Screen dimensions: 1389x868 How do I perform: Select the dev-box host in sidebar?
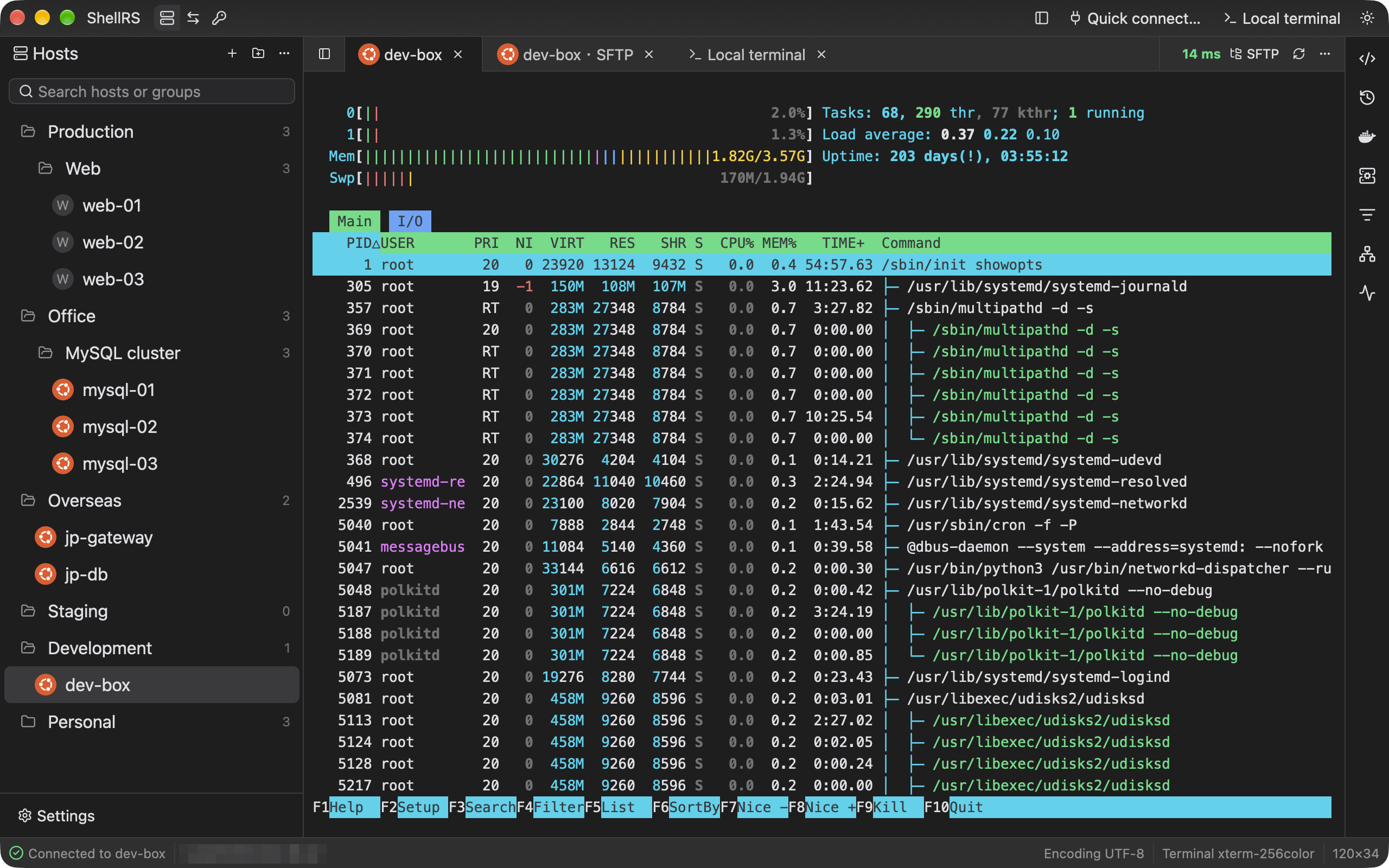(x=152, y=684)
